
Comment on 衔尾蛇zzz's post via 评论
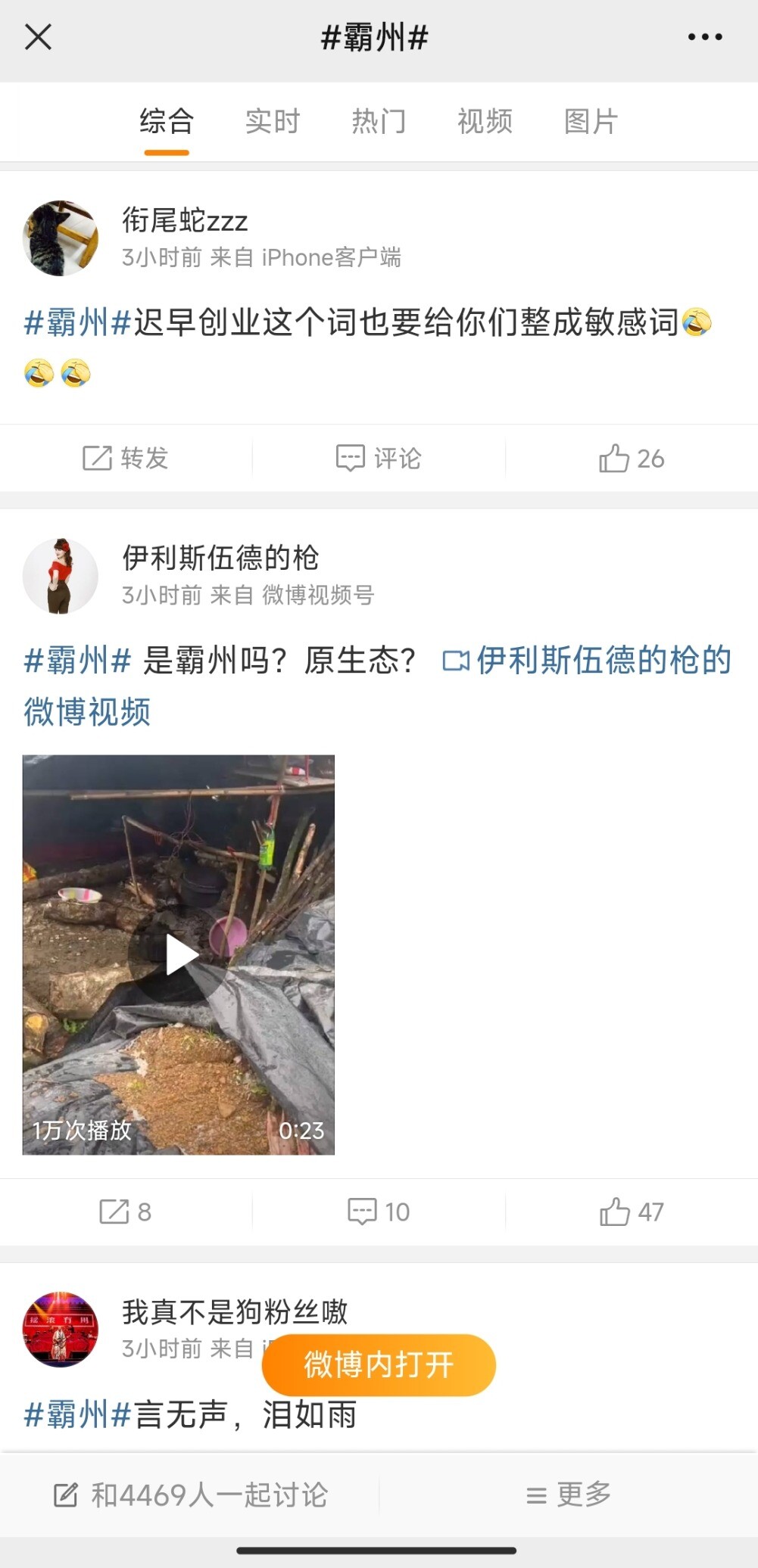[x=379, y=458]
